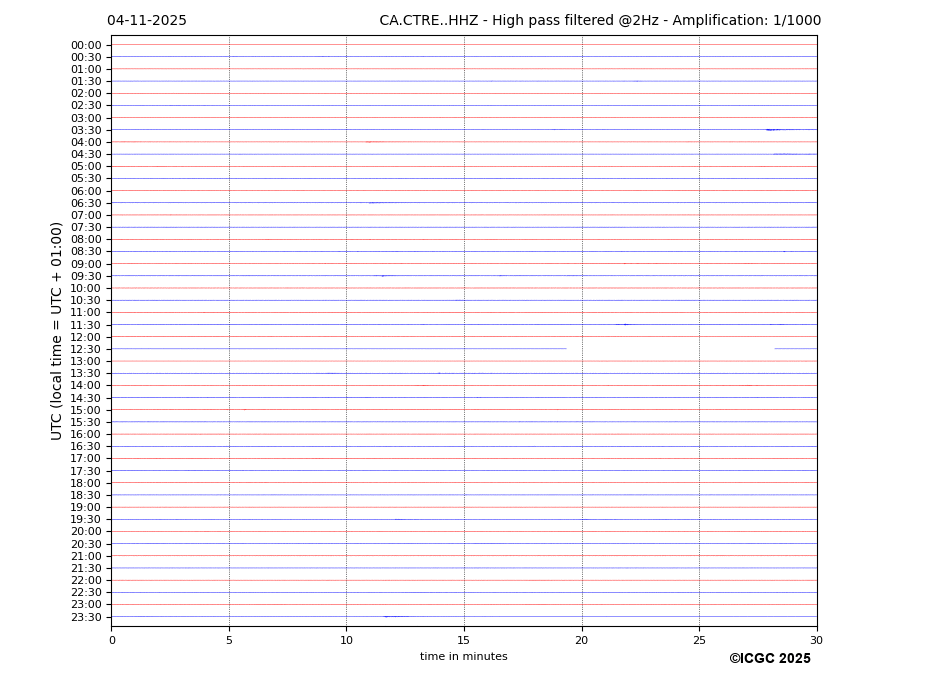This screenshot has width=927, height=696.
Task: Select the 00:00 time label
Action: click(x=86, y=45)
